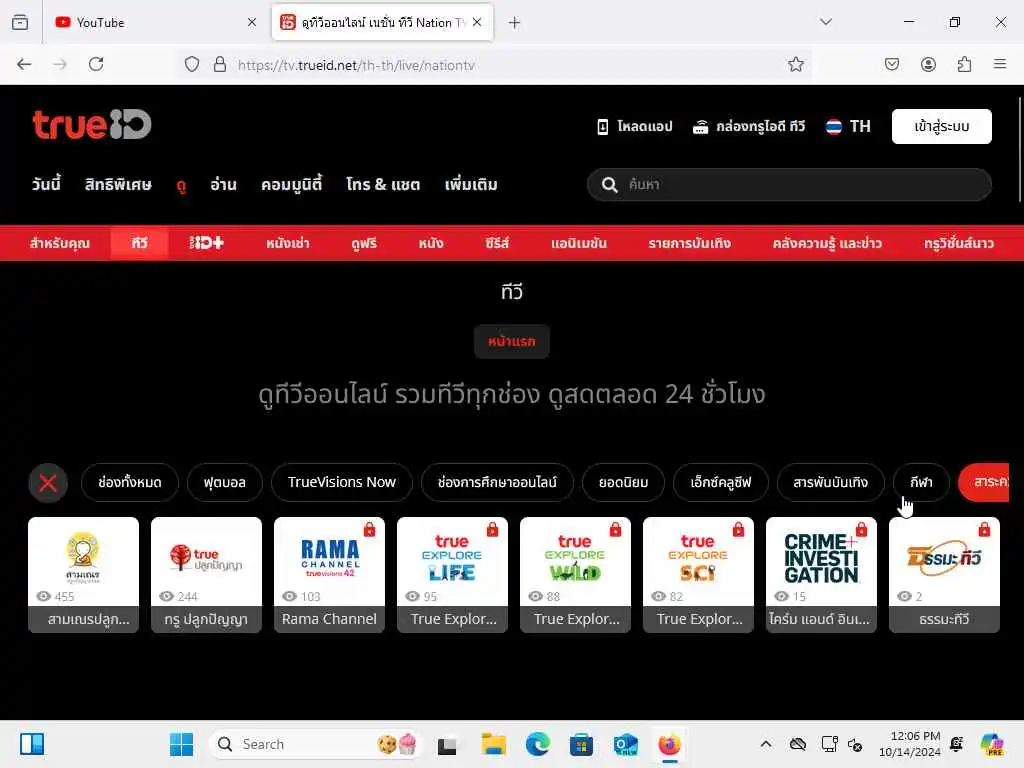Switch to the YouTube tab

156,22
